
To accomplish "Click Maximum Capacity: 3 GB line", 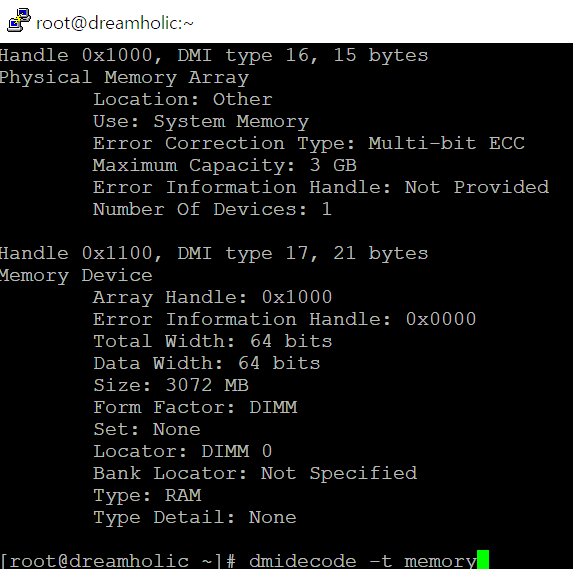I will click(x=225, y=166).
